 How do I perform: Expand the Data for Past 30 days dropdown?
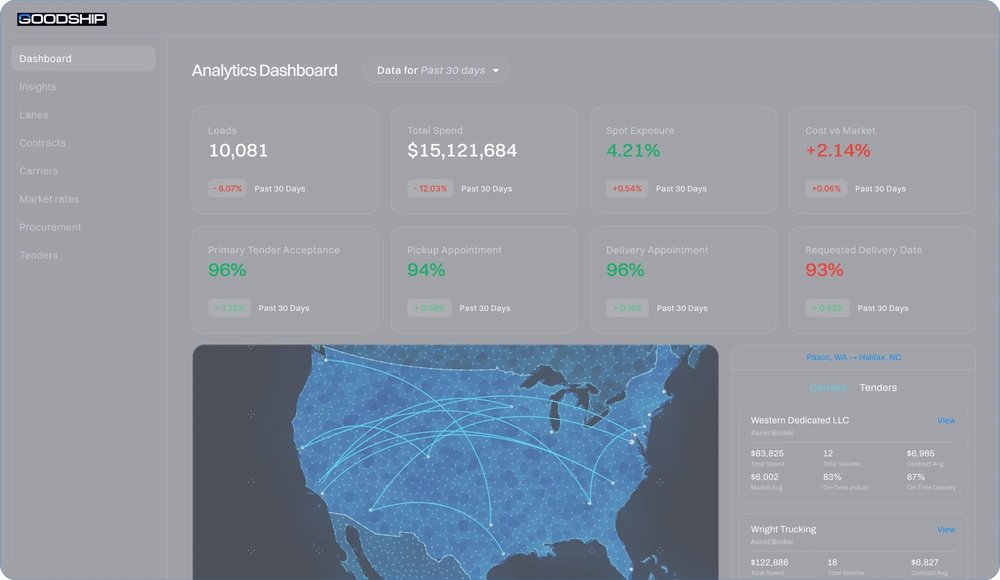click(x=436, y=70)
